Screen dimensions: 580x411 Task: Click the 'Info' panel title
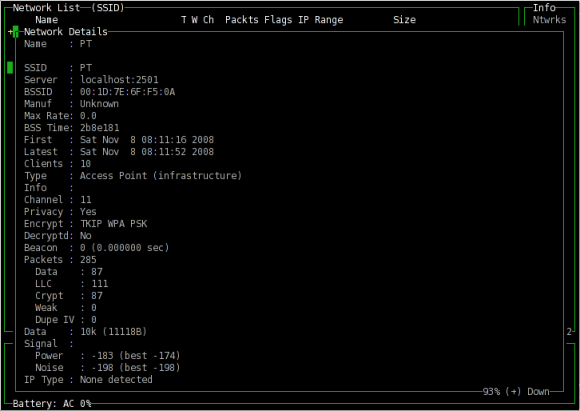[544, 8]
